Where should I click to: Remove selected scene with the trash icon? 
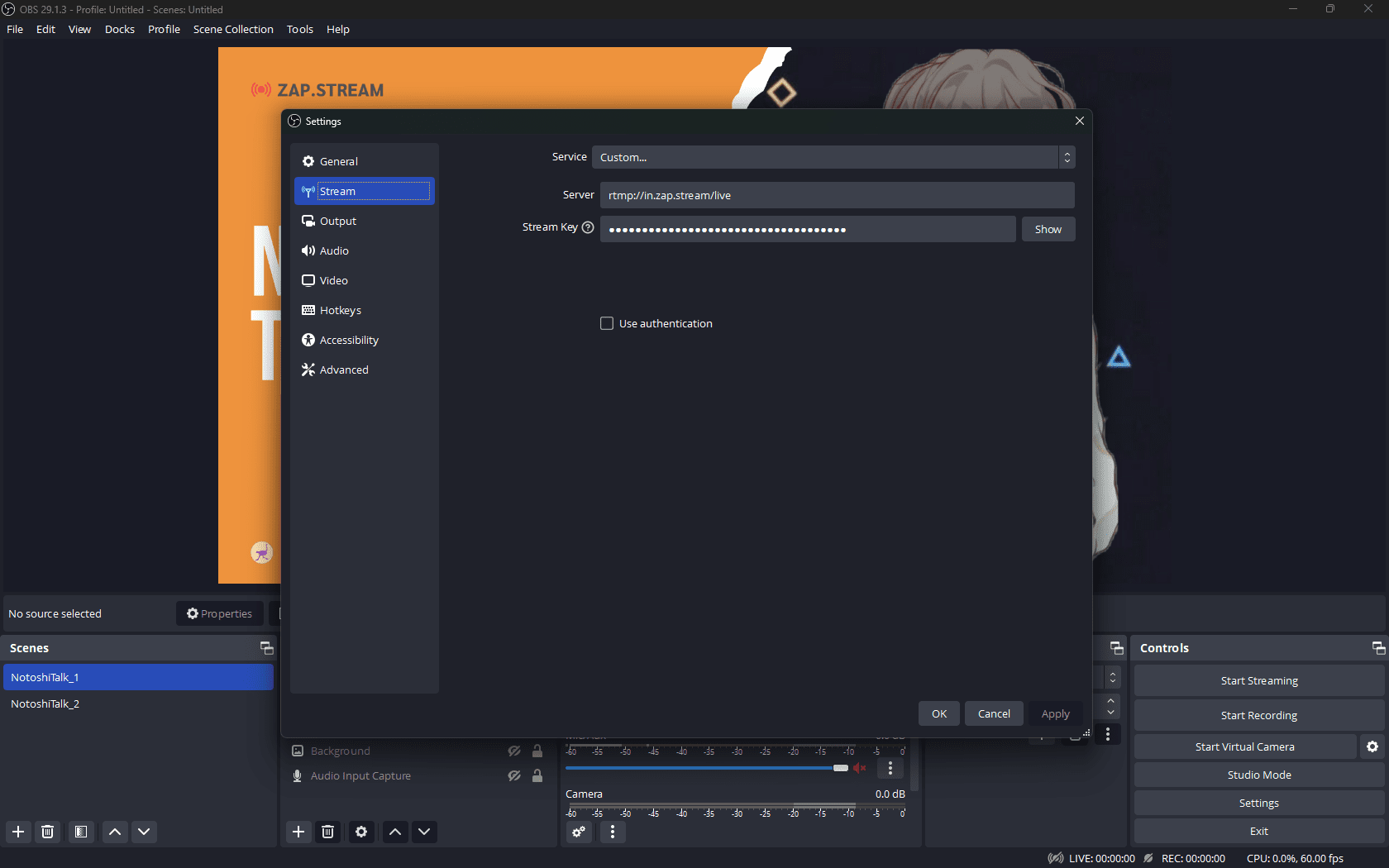(48, 832)
